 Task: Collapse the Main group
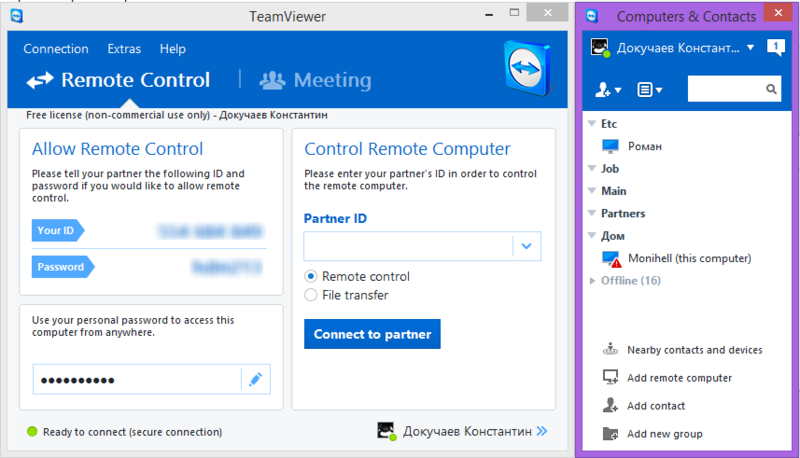point(592,191)
